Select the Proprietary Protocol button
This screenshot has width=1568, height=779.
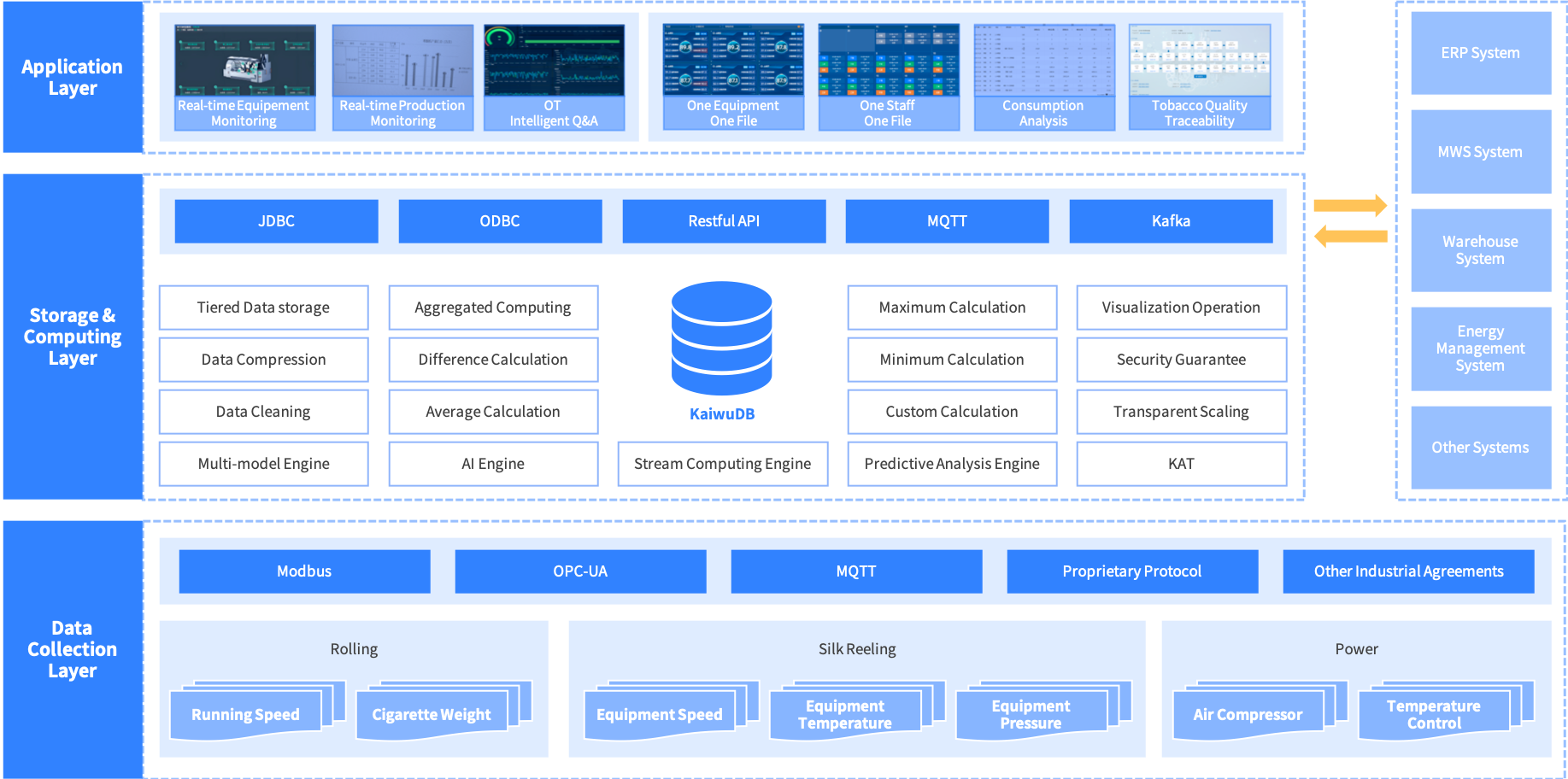pyautogui.click(x=1132, y=571)
